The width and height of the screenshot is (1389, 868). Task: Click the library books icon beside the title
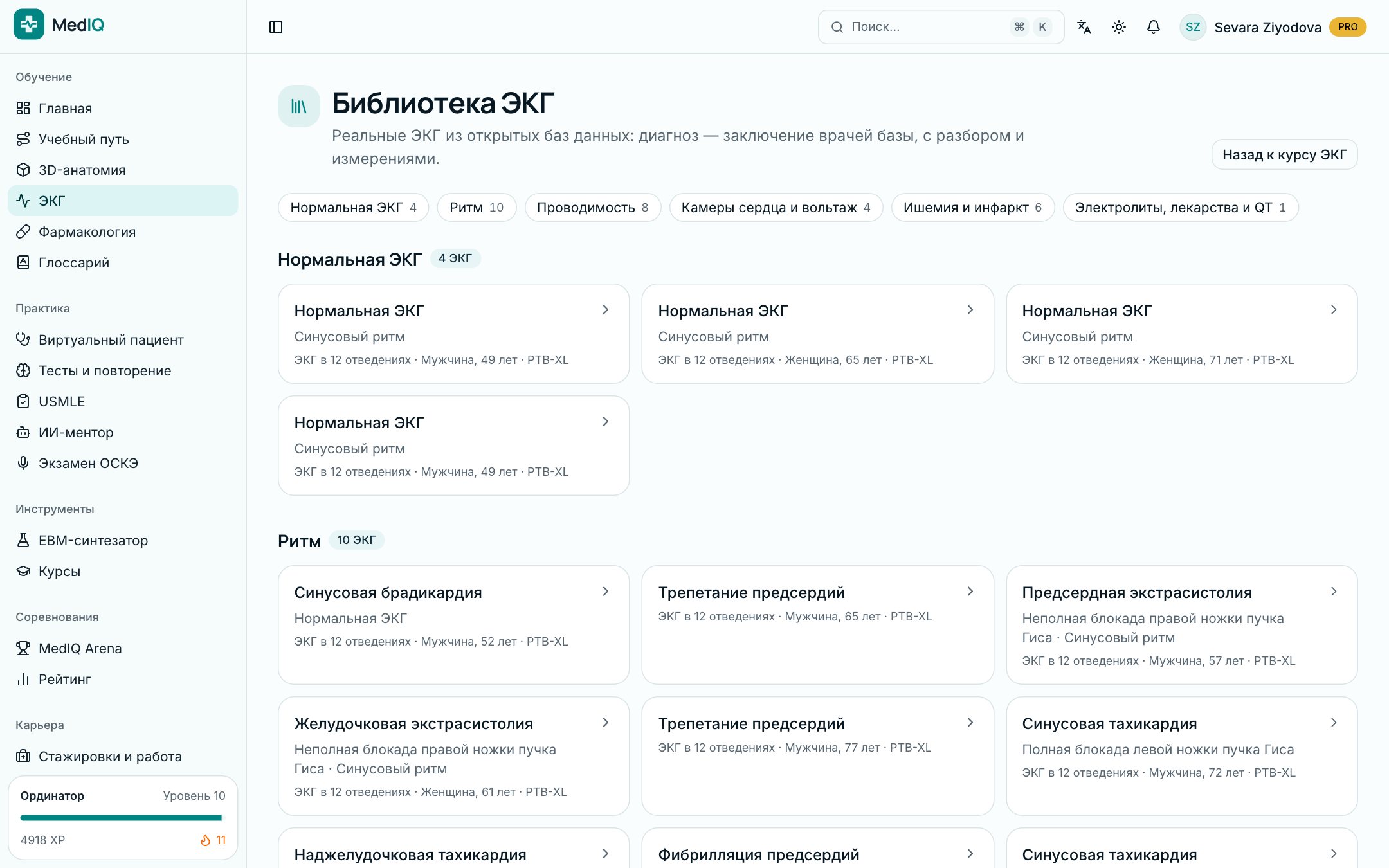299,106
